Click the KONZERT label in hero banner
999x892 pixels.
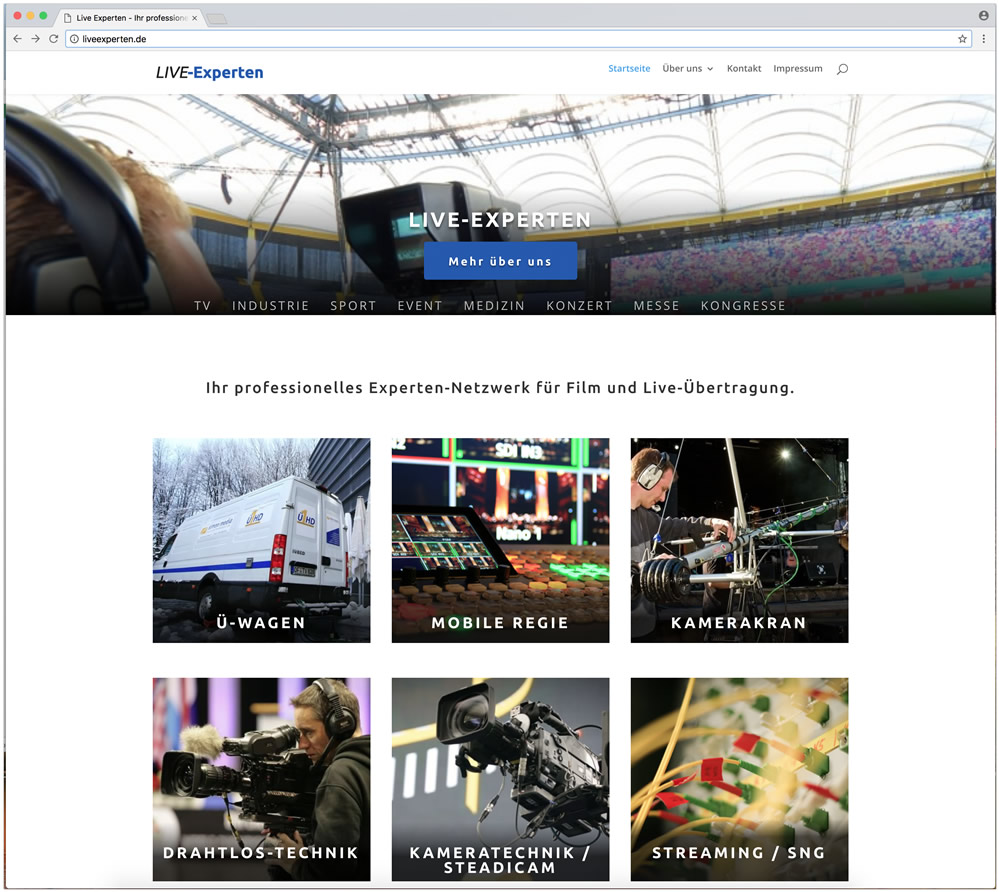coord(579,306)
